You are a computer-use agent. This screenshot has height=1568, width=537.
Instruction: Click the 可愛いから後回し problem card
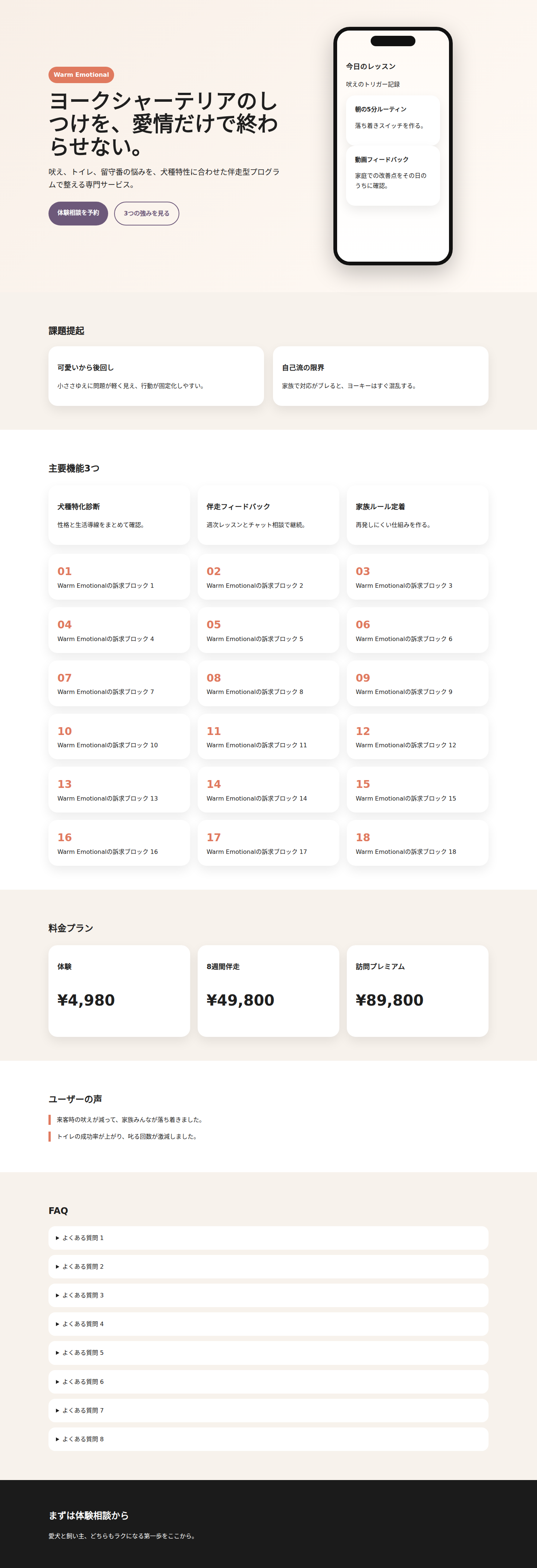pyautogui.click(x=156, y=376)
